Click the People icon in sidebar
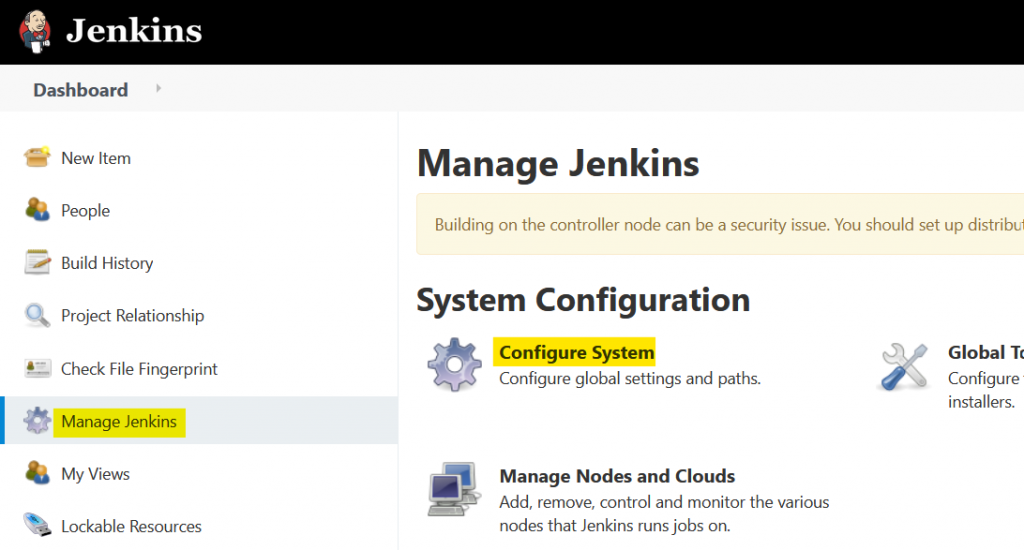1024x550 pixels. click(37, 210)
